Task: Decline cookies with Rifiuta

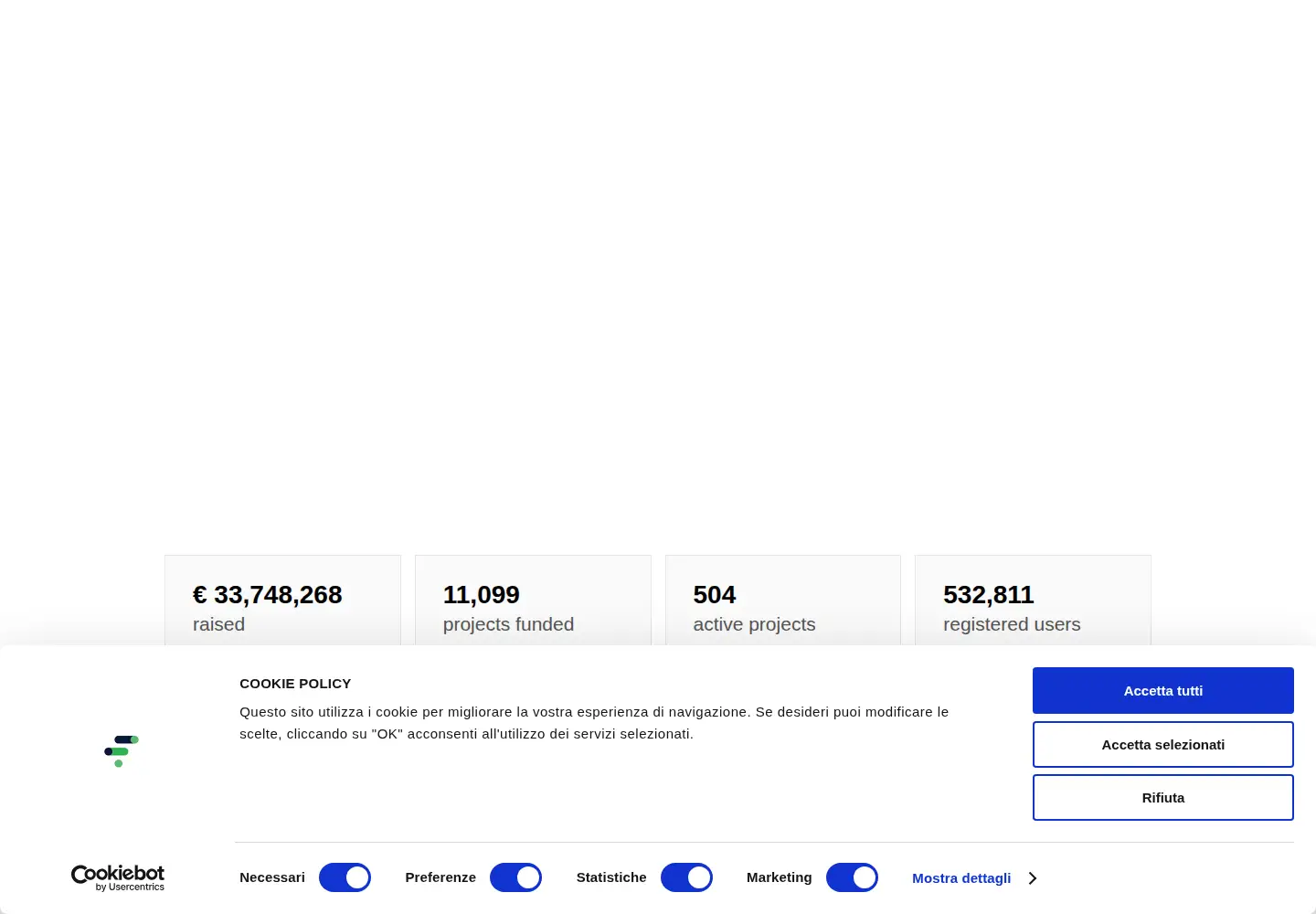Action: pos(1162,797)
